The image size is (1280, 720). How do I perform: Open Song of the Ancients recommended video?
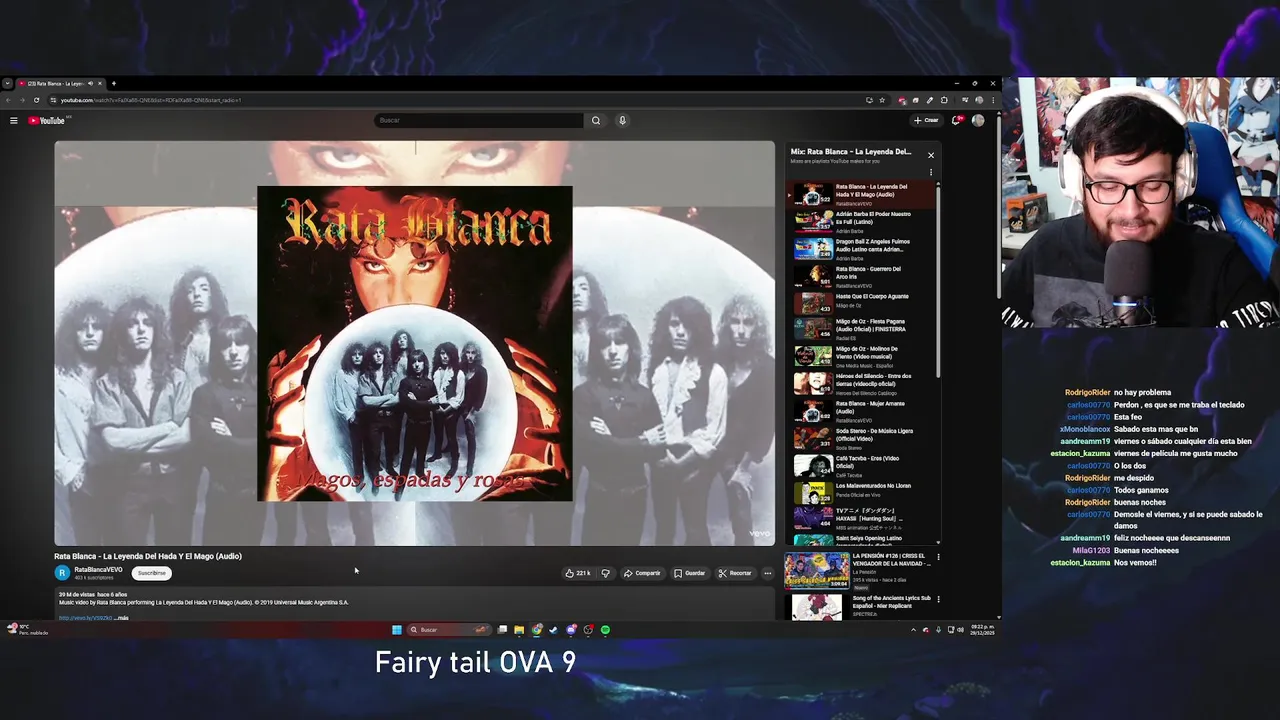858,606
